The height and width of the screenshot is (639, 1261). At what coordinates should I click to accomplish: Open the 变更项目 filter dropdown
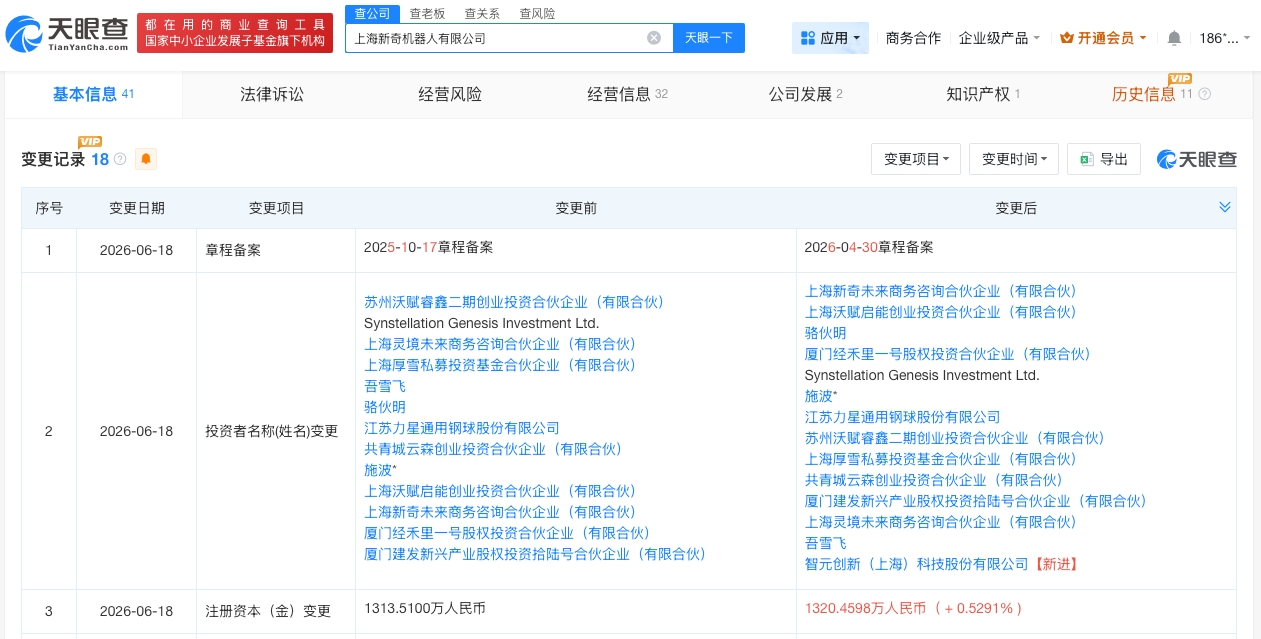pos(916,159)
